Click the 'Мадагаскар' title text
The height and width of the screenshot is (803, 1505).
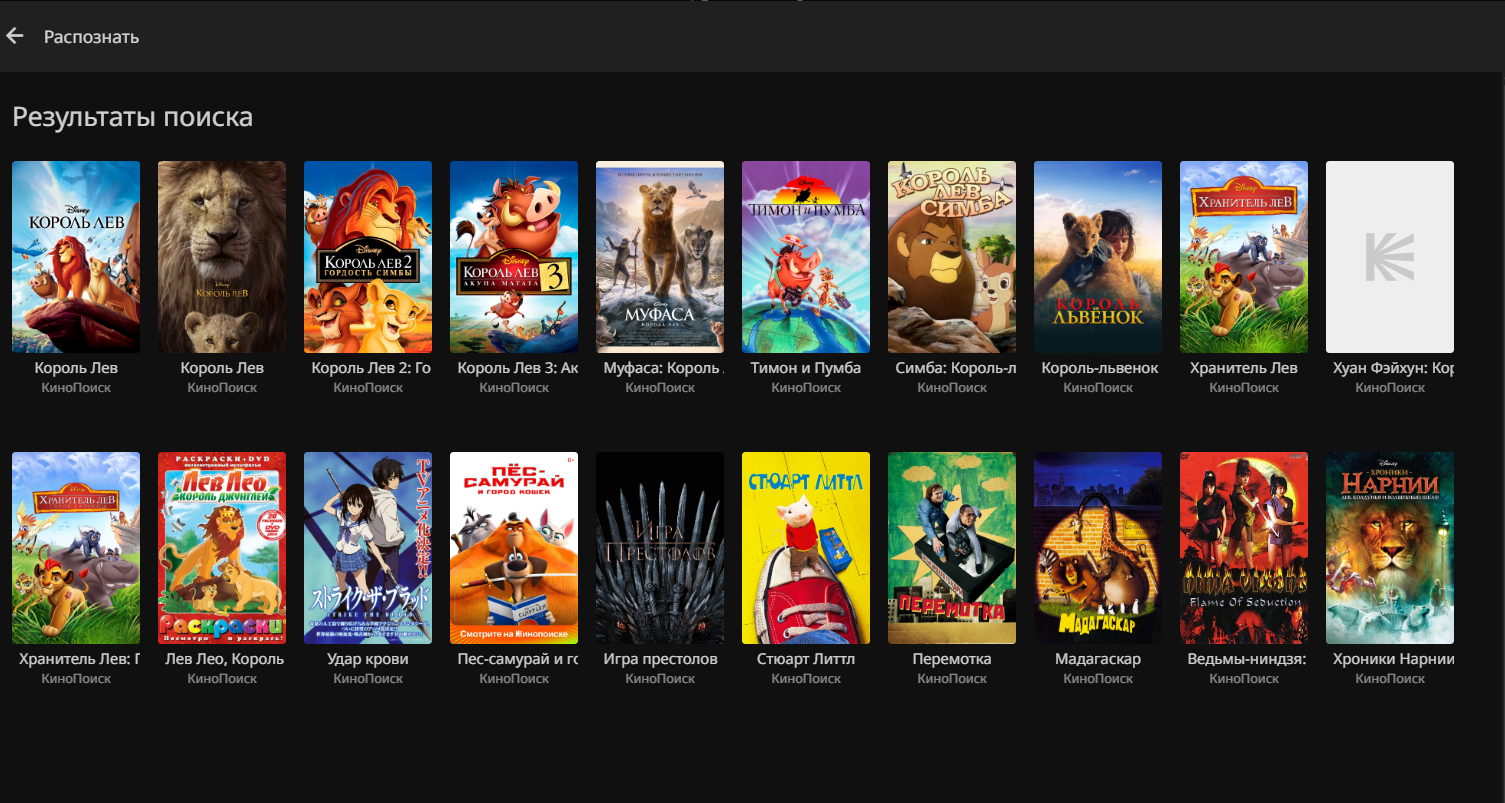pos(1098,659)
